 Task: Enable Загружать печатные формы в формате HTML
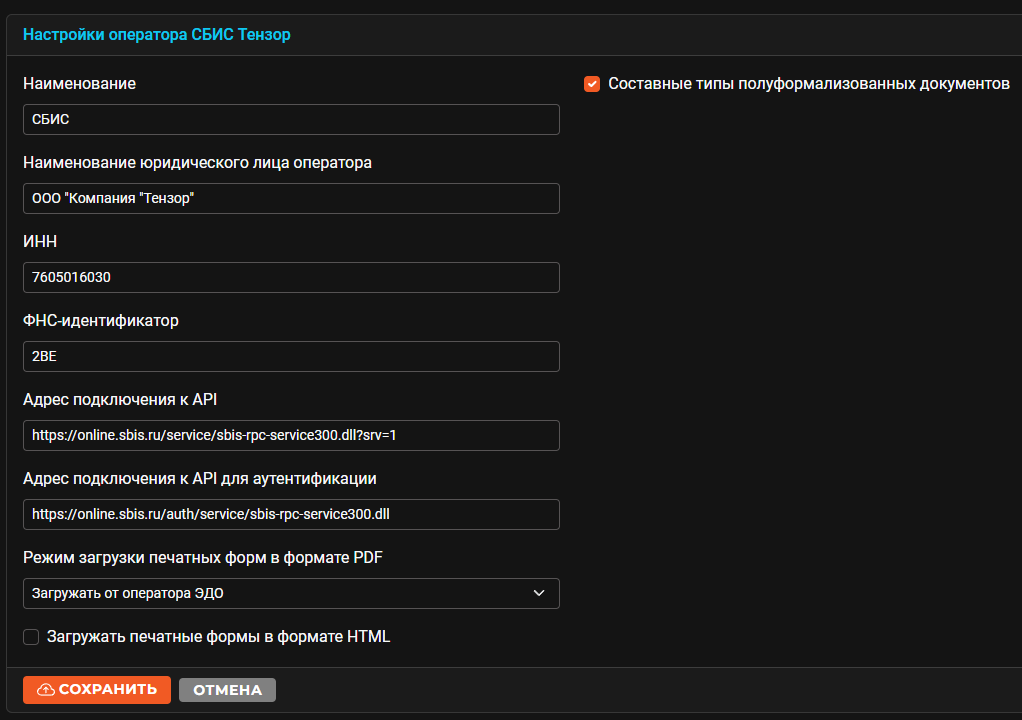coord(31,637)
